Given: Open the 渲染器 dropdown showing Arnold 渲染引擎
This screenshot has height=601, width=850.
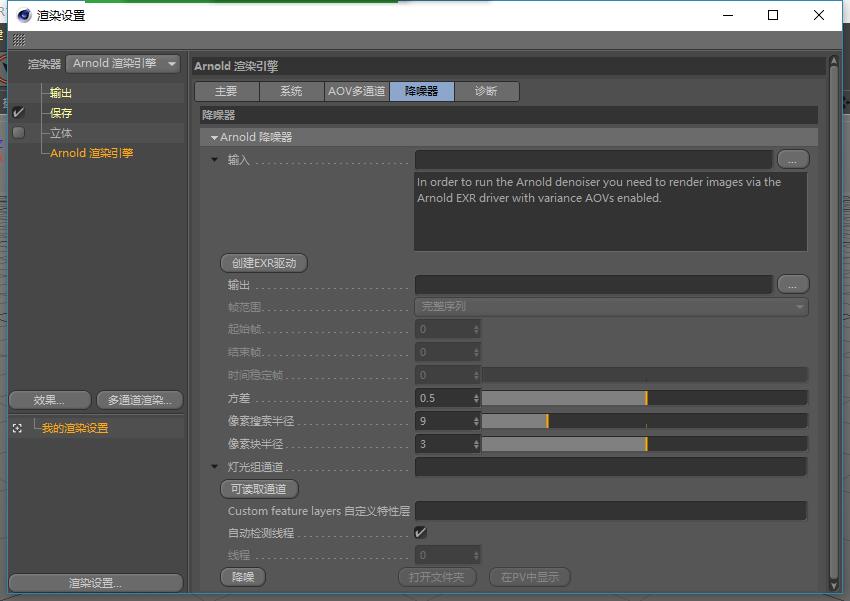Looking at the screenshot, I should click(123, 63).
